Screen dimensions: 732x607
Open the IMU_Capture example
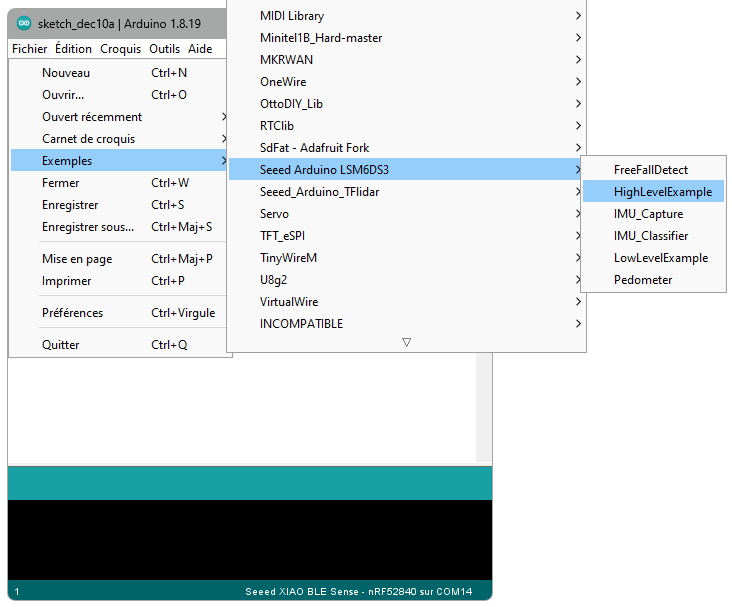(648, 214)
